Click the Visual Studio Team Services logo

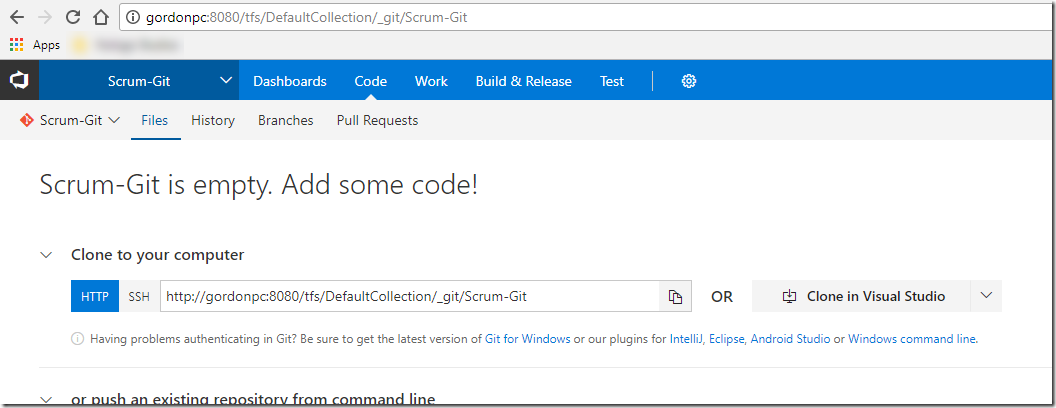coord(19,81)
